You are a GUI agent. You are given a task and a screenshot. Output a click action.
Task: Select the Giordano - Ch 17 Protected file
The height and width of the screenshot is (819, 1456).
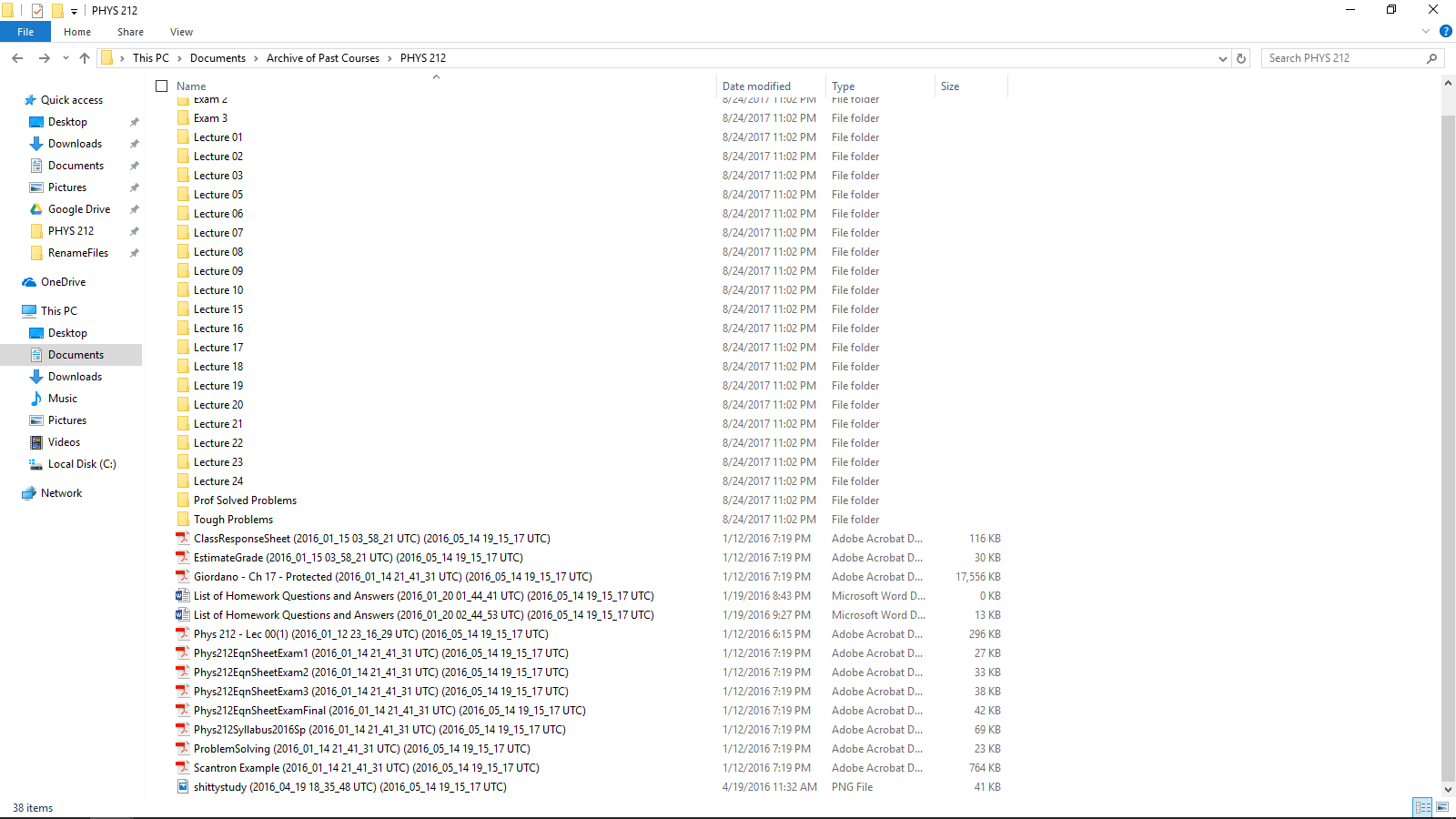pyautogui.click(x=392, y=577)
